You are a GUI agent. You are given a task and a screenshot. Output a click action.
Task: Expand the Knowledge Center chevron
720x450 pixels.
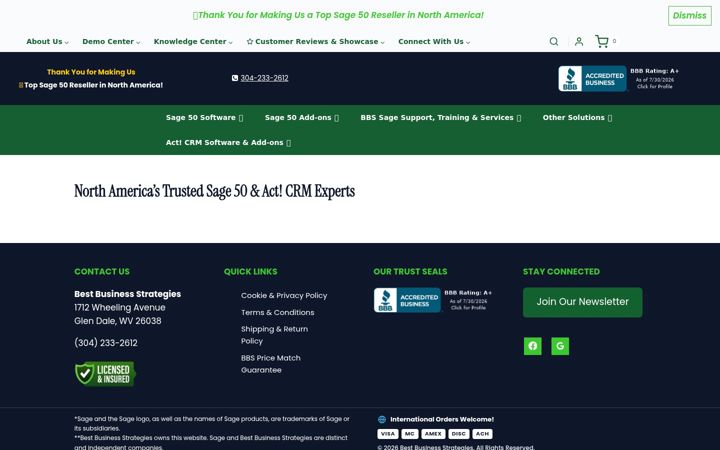[231, 42]
